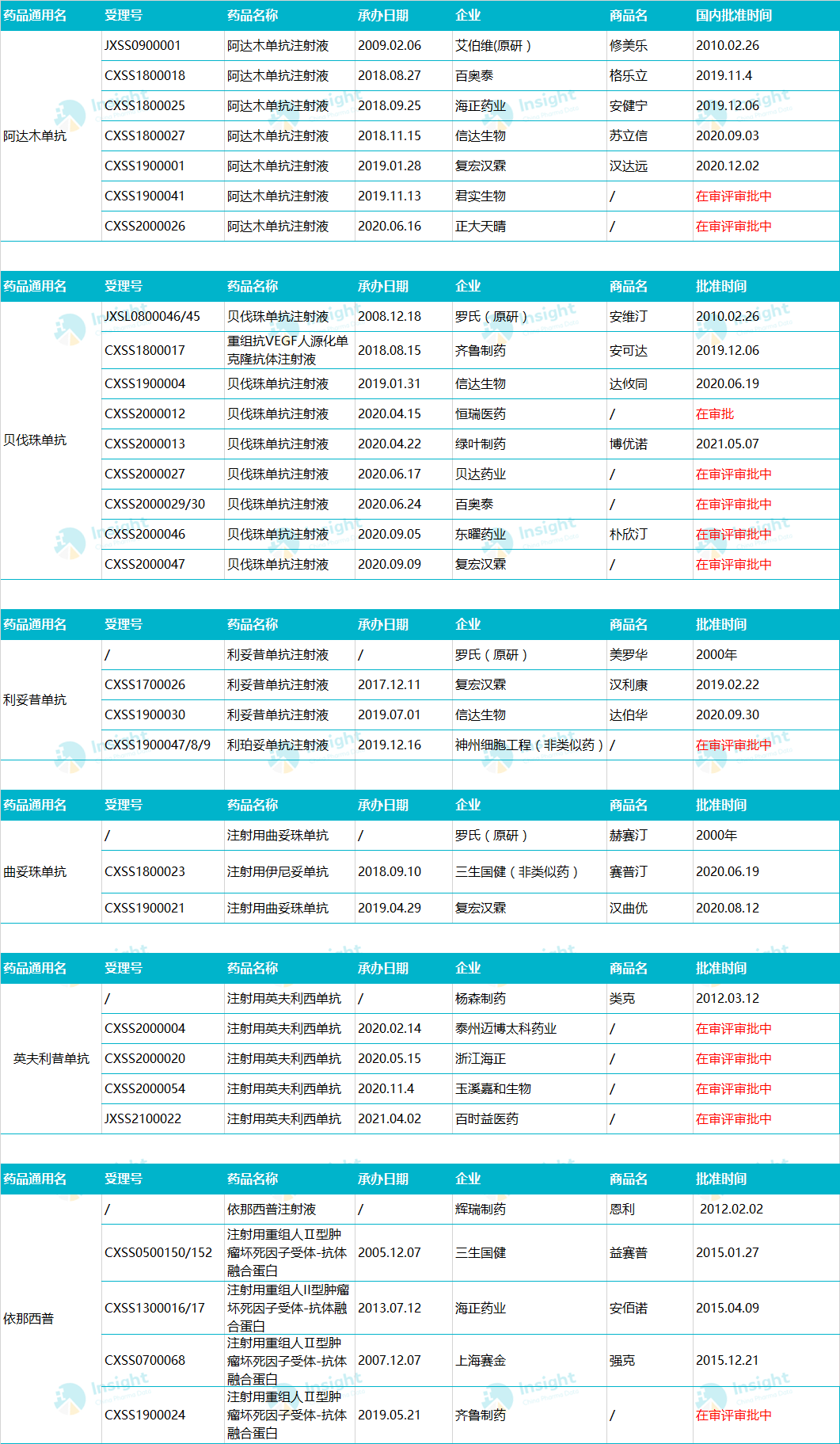Select acceptance number CXSS1900024
Screen dimensions: 840x1444
click(x=145, y=1415)
